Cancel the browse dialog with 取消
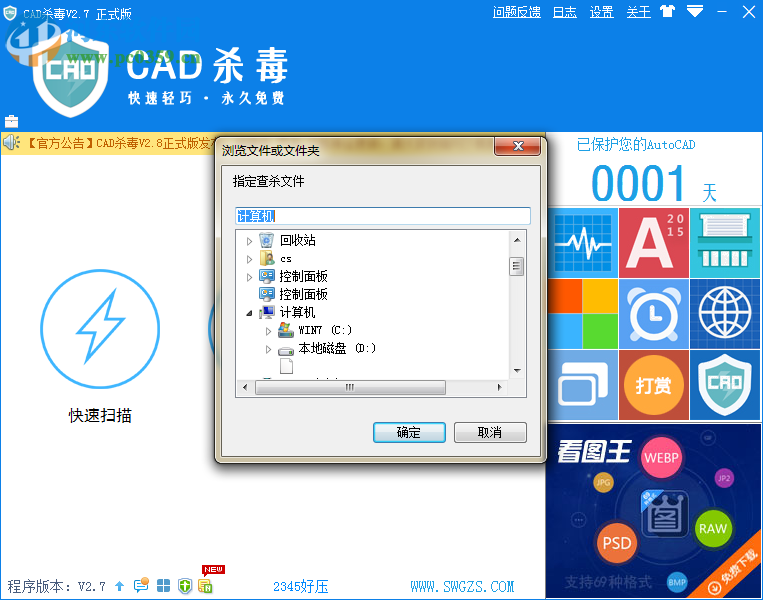Viewport: 763px width, 600px height. pos(490,432)
